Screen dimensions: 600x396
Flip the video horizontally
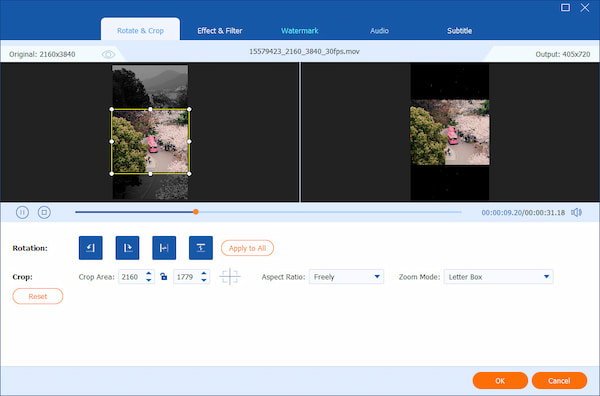164,248
